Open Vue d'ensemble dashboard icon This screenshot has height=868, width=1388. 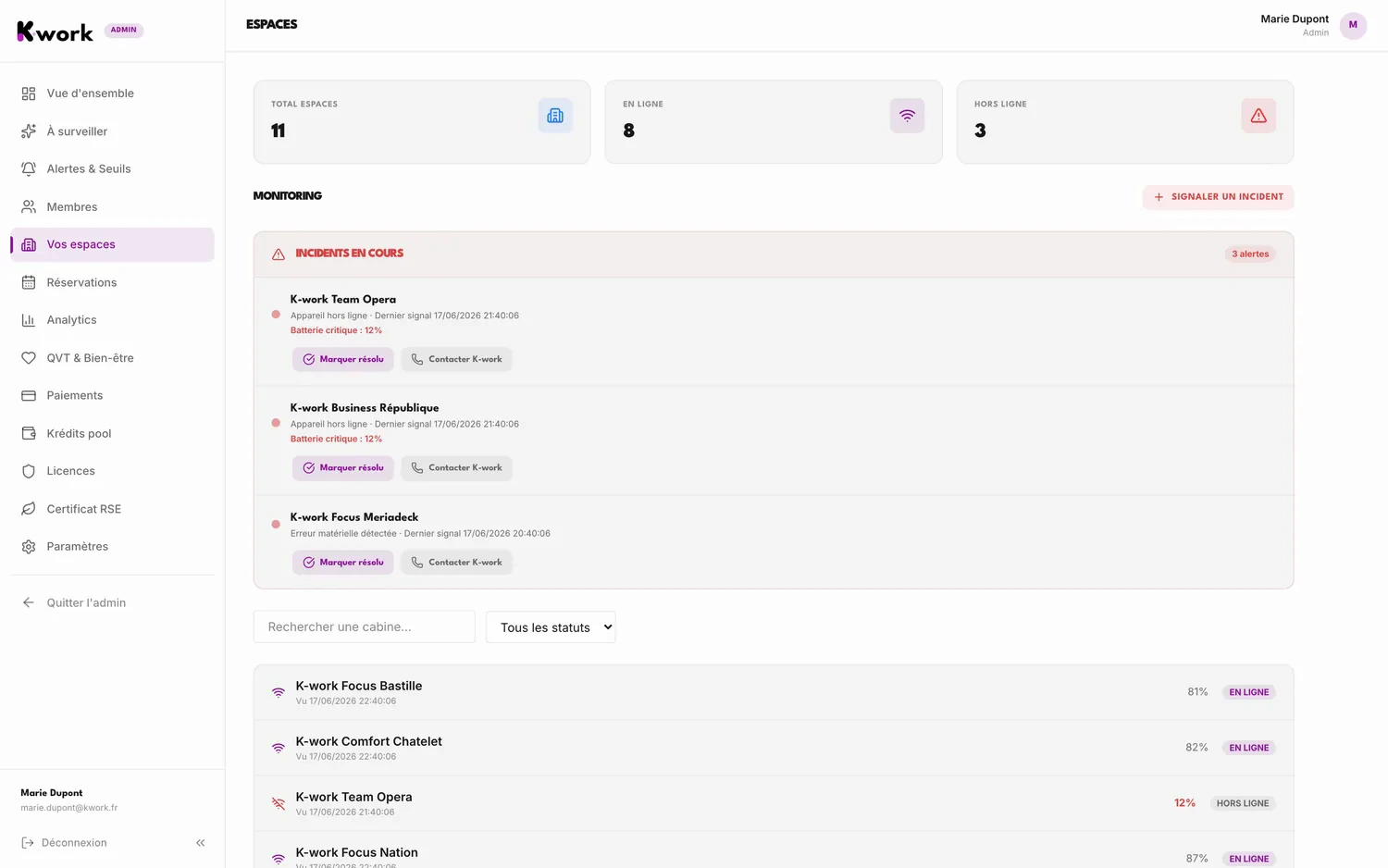29,93
